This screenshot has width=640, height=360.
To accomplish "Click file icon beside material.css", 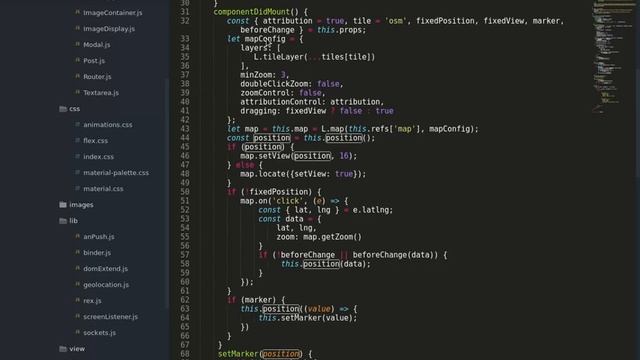I will click(78, 188).
